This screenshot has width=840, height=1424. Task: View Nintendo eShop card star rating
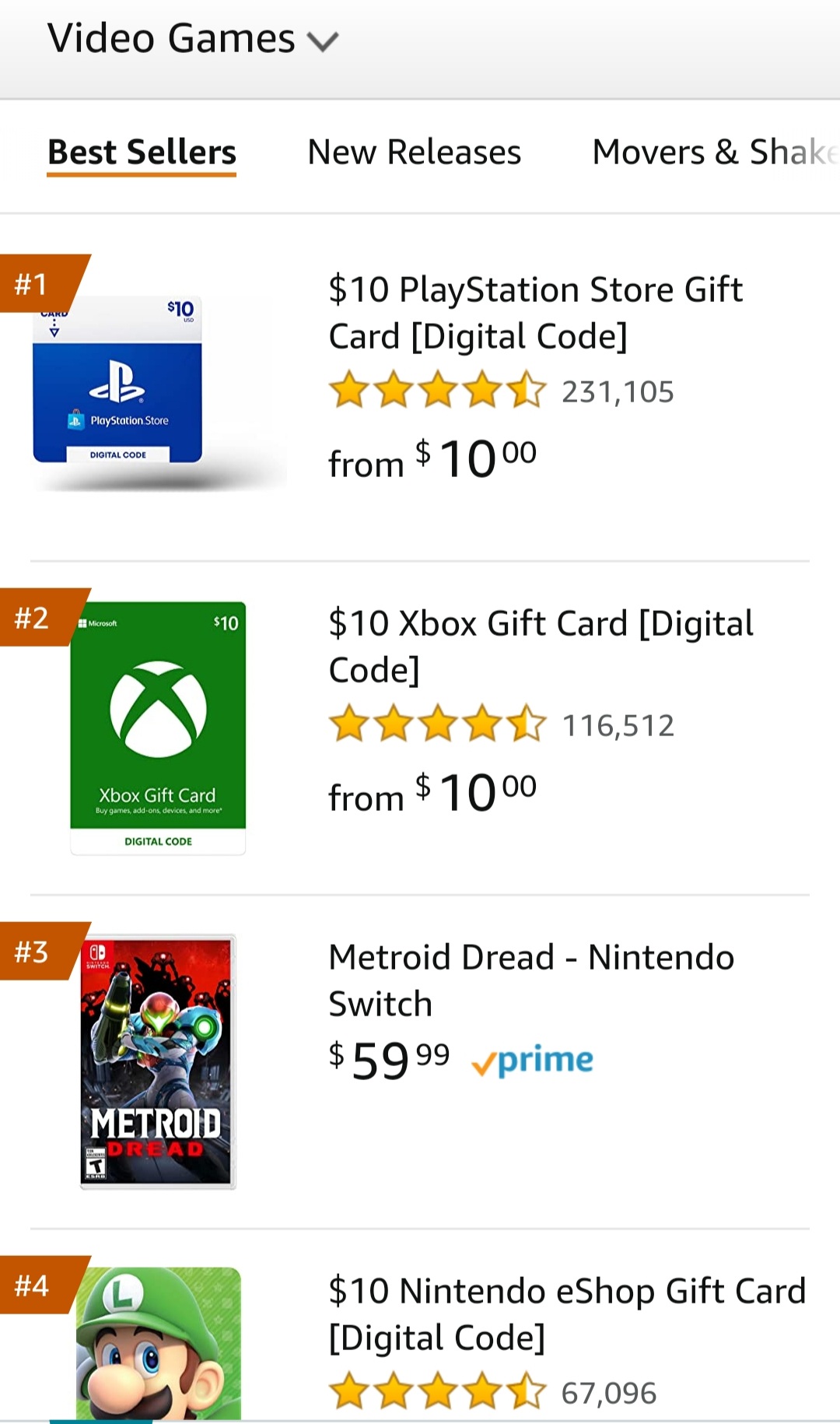click(438, 1392)
